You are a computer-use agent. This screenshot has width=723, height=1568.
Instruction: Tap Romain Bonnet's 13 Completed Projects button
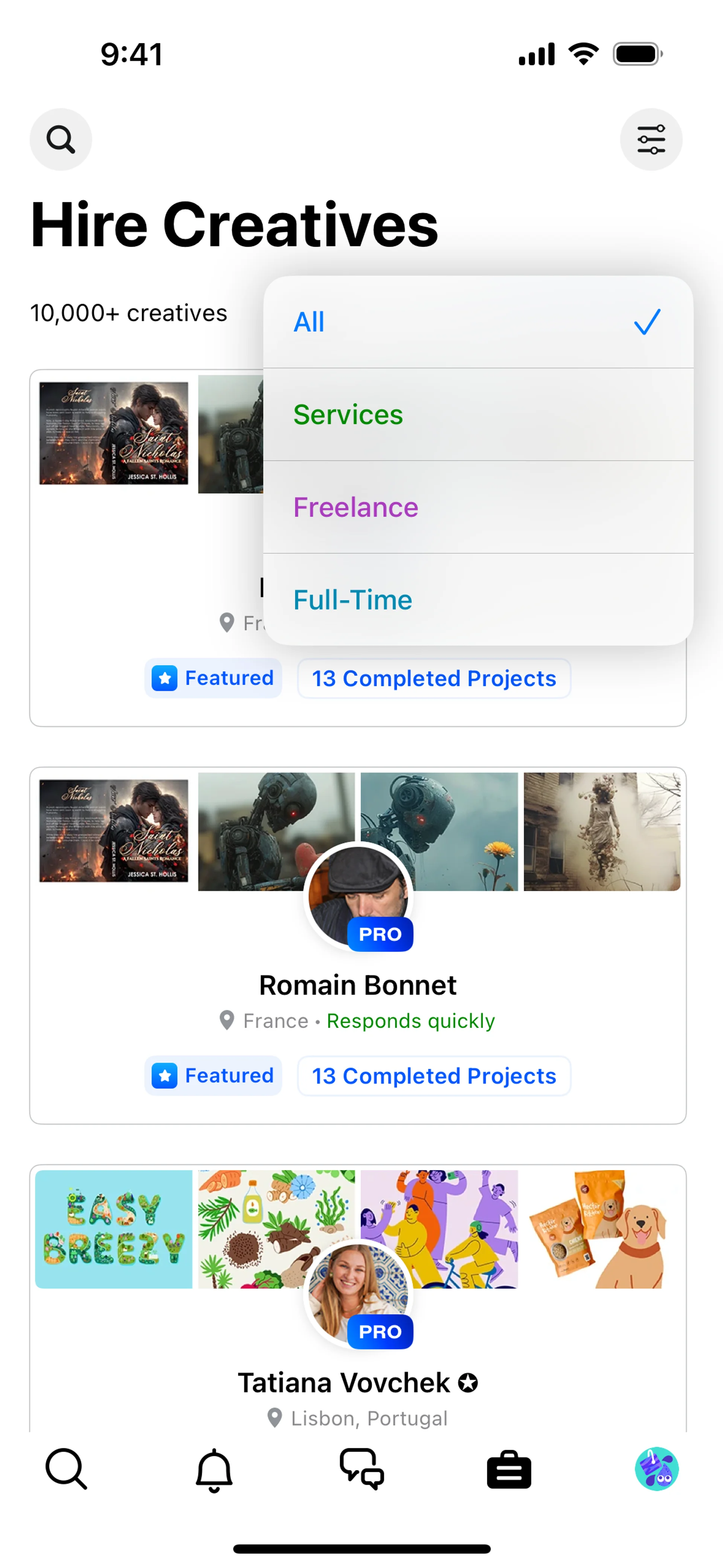434,1076
